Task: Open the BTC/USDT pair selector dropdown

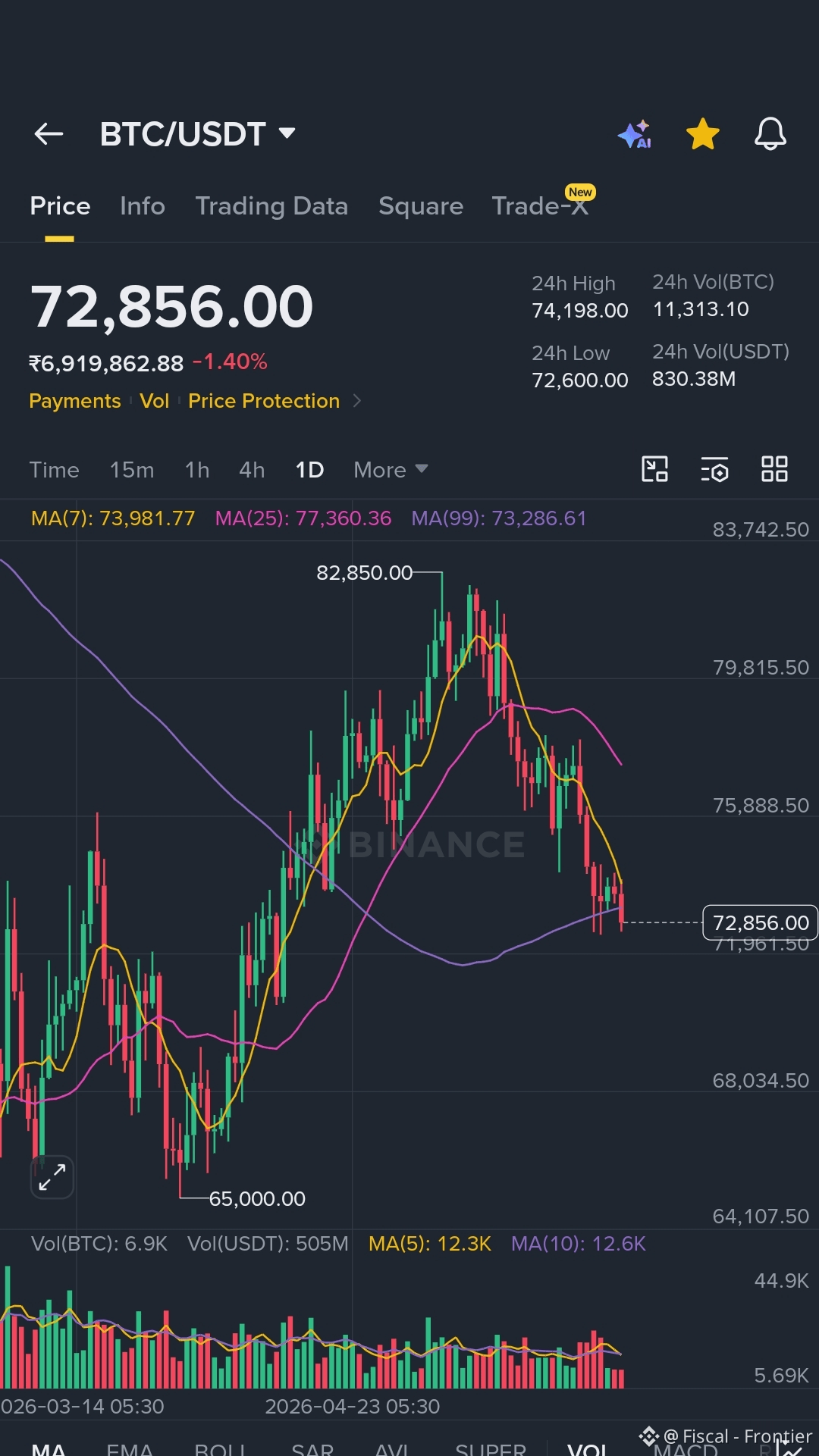Action: 198,134
